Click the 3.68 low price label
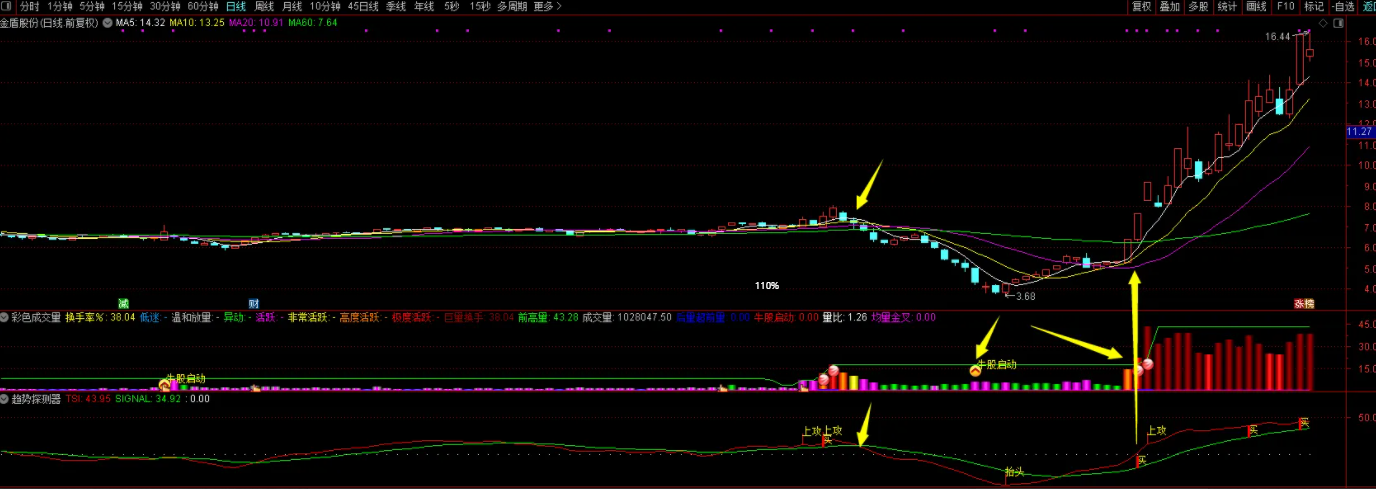1376x489 pixels. 1027,296
